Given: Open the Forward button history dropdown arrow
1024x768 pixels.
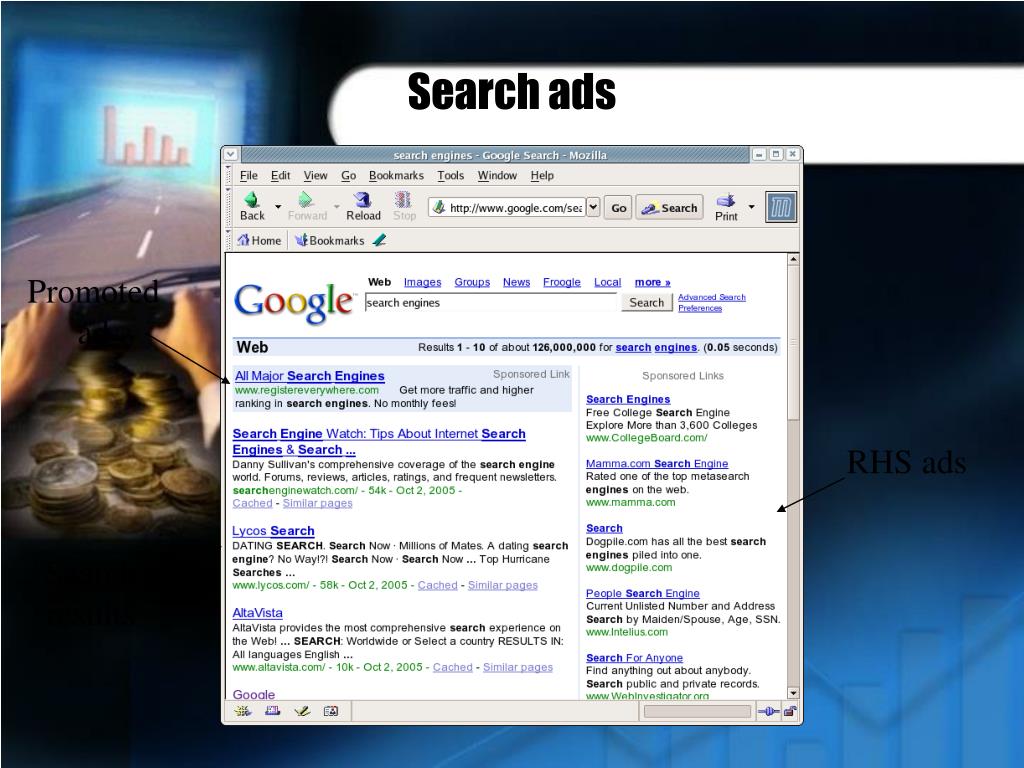Looking at the screenshot, I should (x=337, y=206).
